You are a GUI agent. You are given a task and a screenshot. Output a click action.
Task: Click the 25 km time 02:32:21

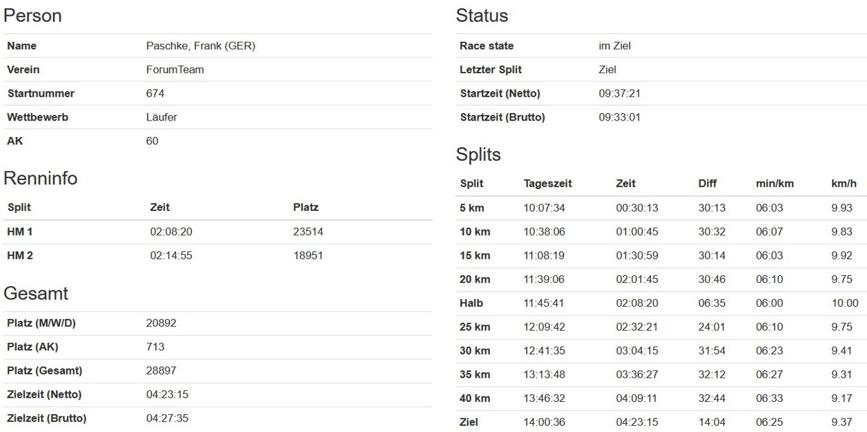637,327
